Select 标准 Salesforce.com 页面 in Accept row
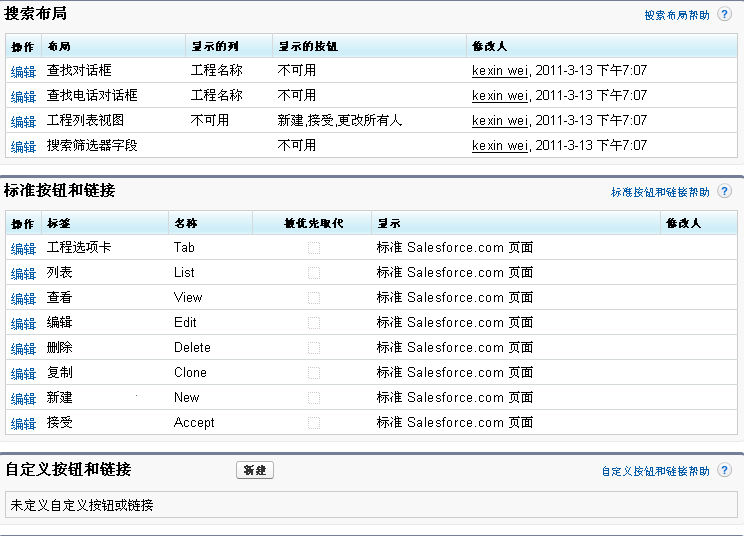 [455, 422]
